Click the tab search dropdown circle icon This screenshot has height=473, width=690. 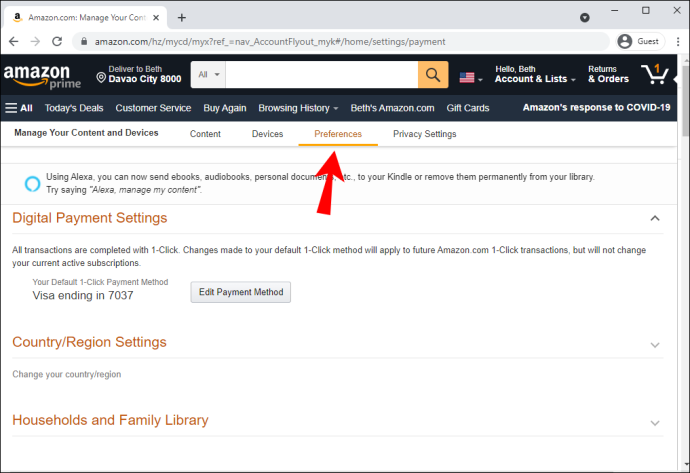click(584, 18)
